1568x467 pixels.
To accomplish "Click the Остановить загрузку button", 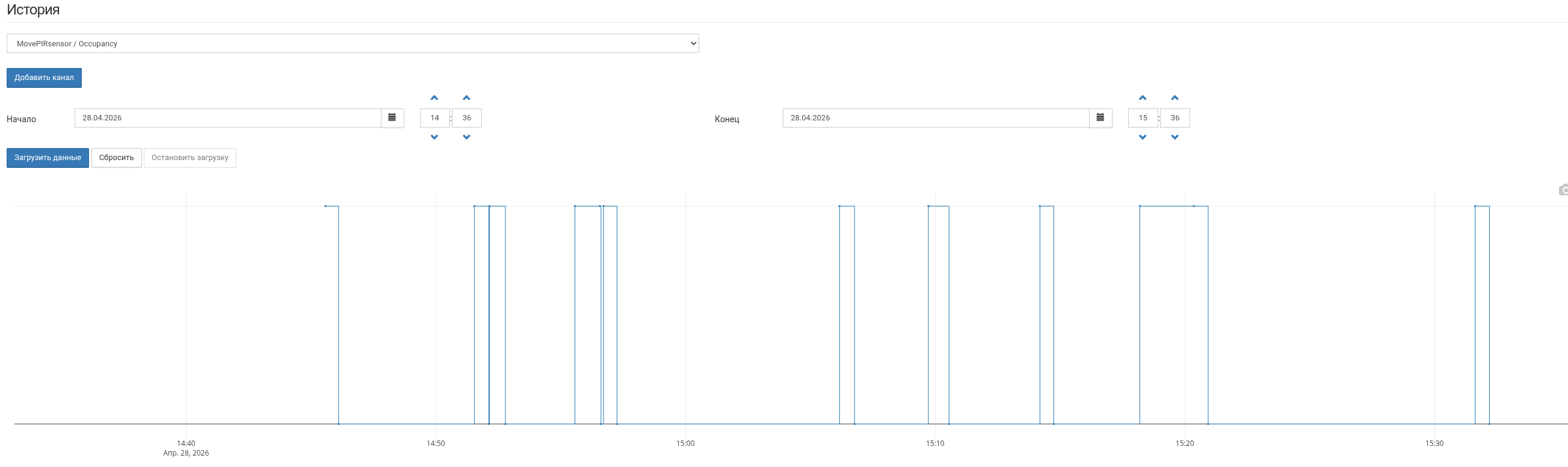I will click(x=190, y=158).
